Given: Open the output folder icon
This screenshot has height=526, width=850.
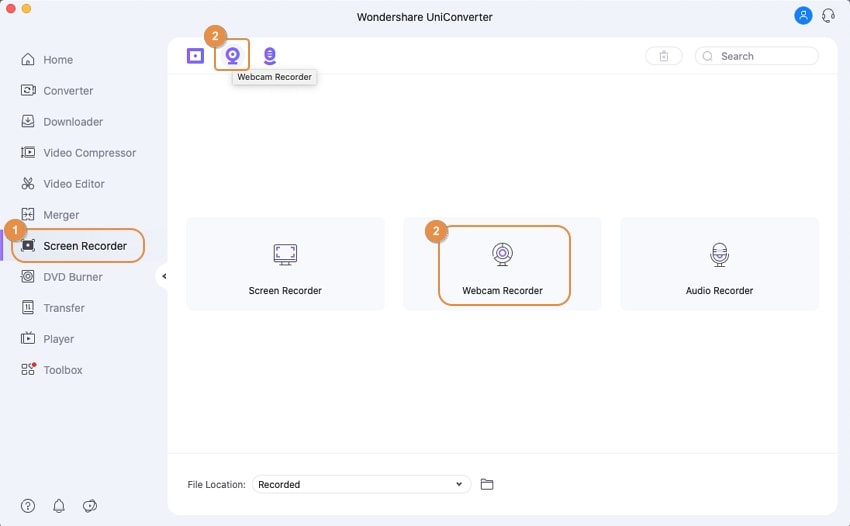Looking at the screenshot, I should tap(487, 484).
